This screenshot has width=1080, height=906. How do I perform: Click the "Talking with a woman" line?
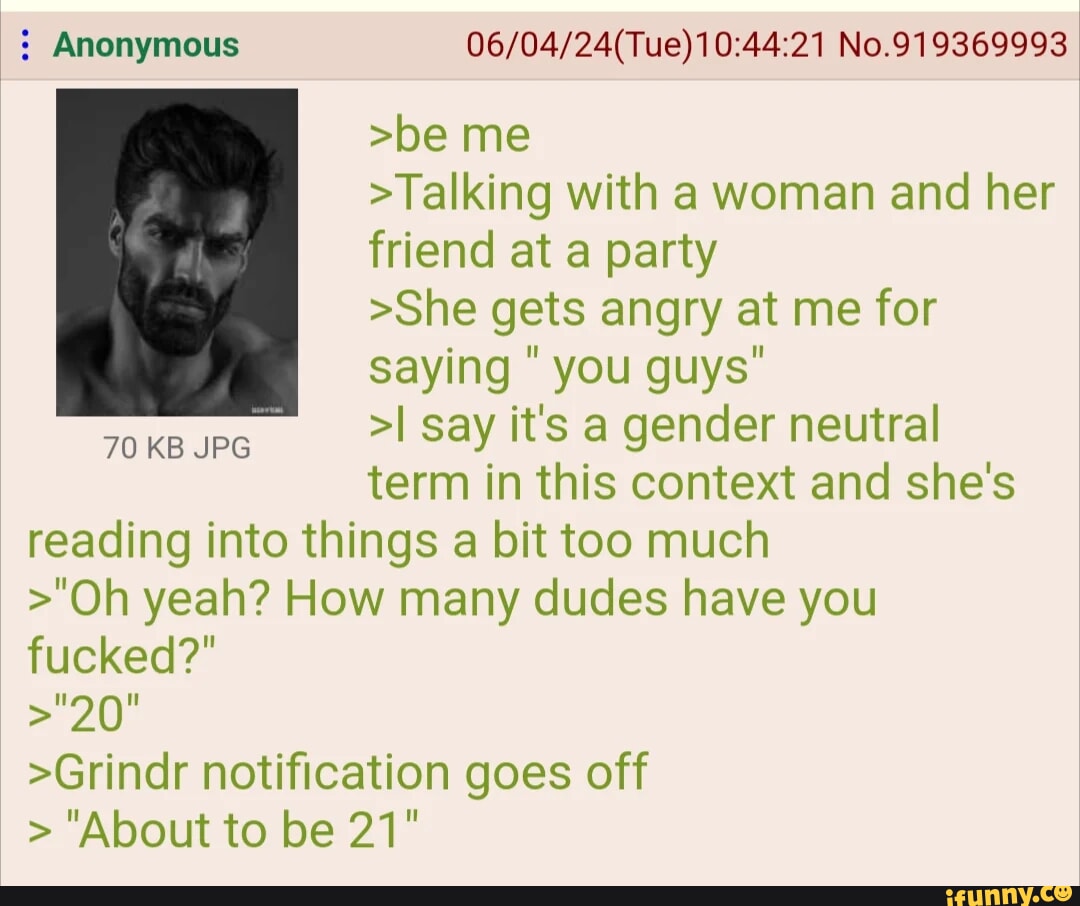tap(712, 193)
